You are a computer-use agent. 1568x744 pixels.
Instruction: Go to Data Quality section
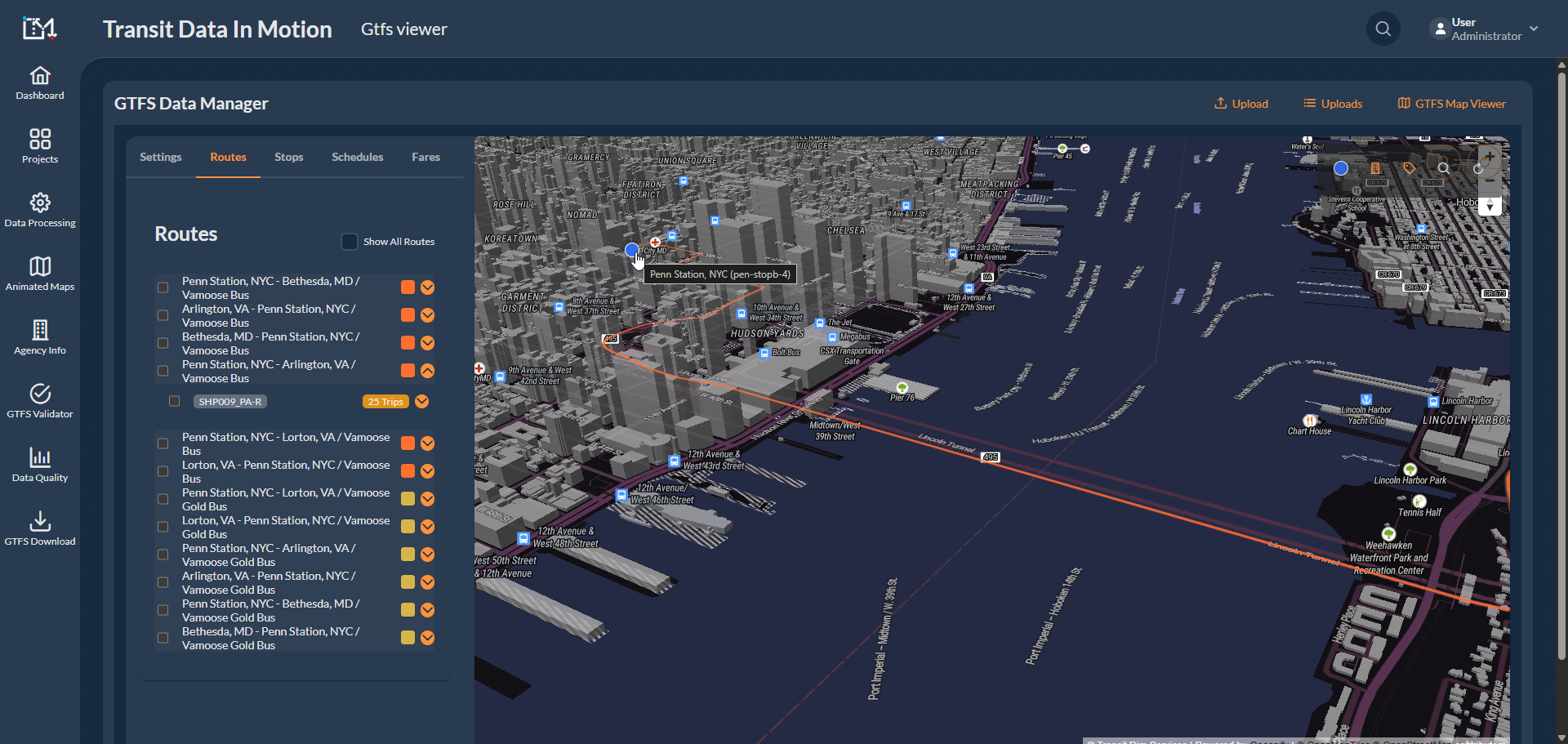point(40,465)
